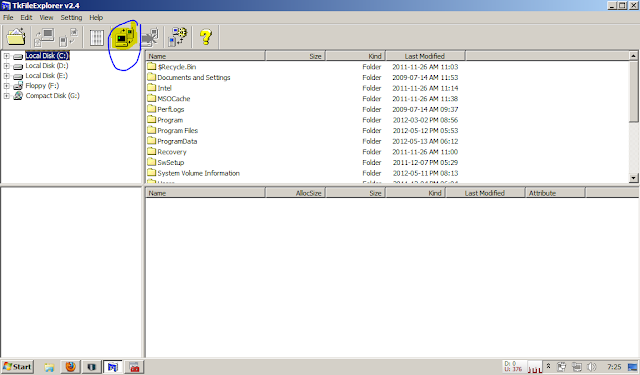Open the Edit menu
The height and width of the screenshot is (375, 640).
pos(26,18)
